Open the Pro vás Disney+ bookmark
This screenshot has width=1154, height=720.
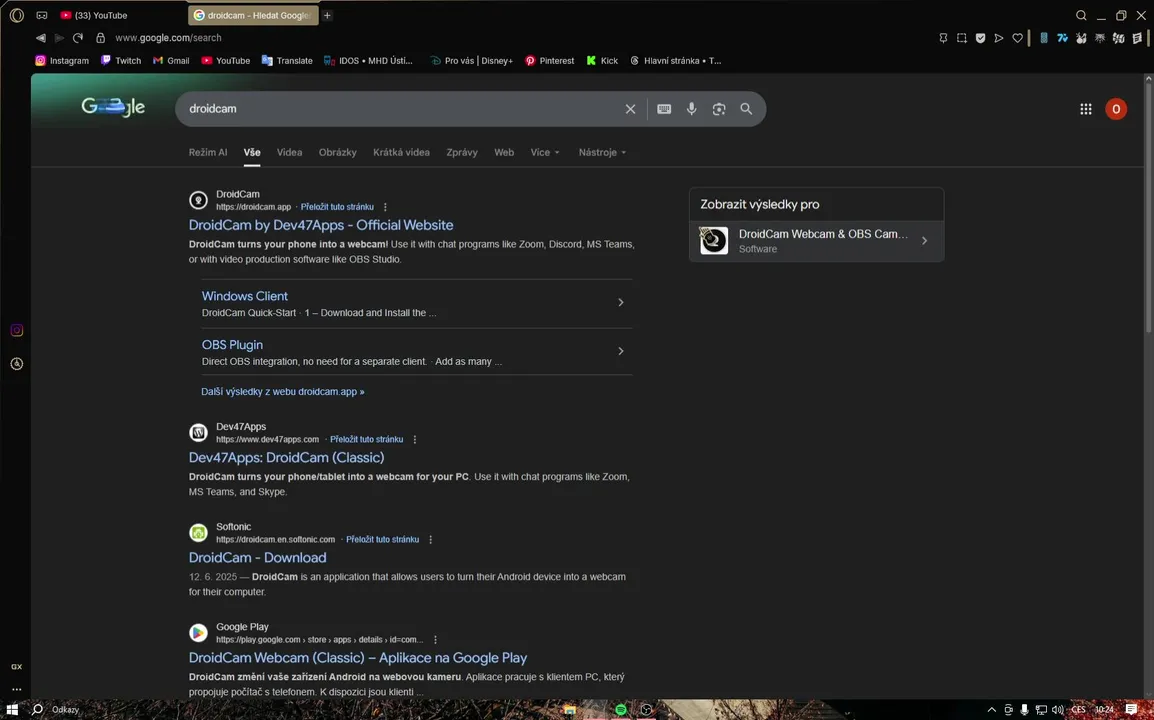(x=472, y=60)
